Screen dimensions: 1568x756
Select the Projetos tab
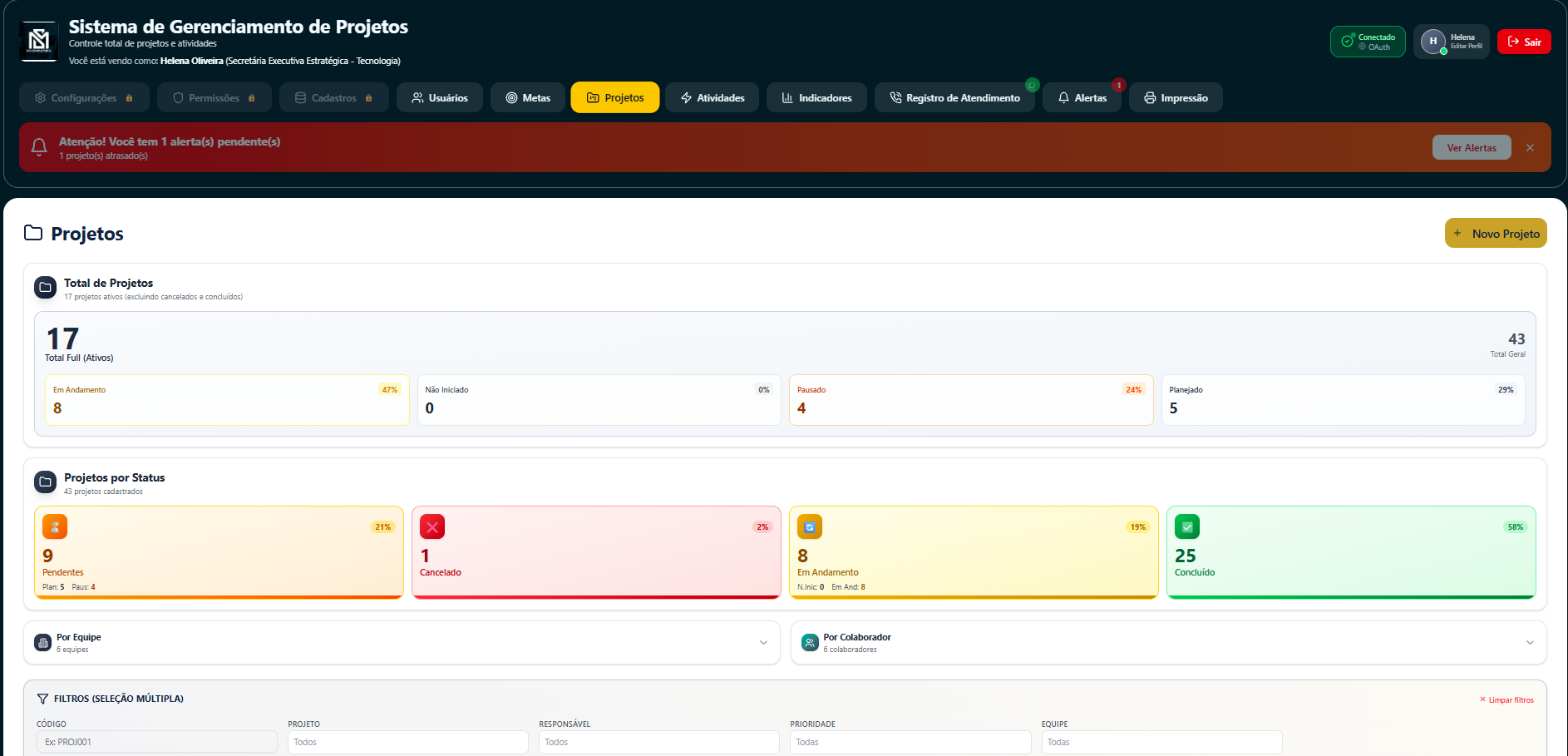click(x=615, y=97)
